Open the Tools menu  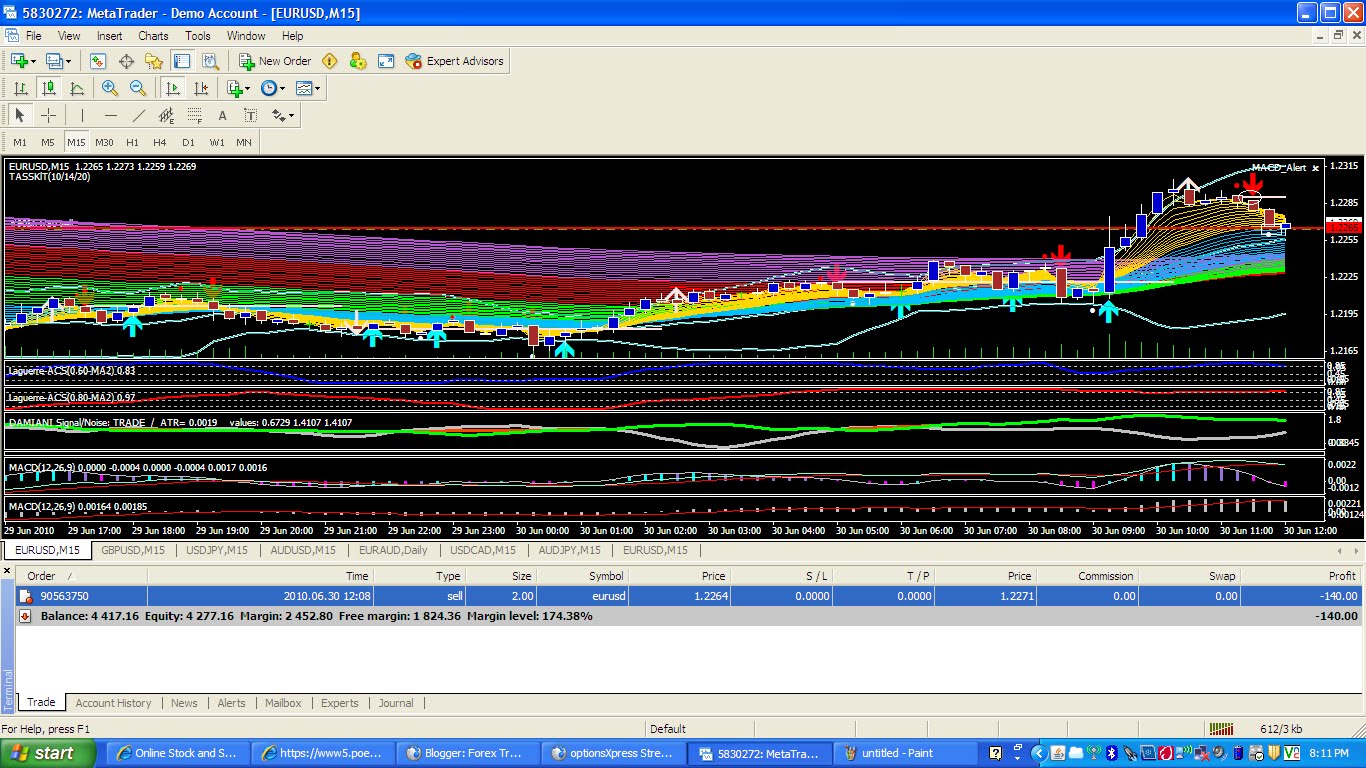[198, 36]
